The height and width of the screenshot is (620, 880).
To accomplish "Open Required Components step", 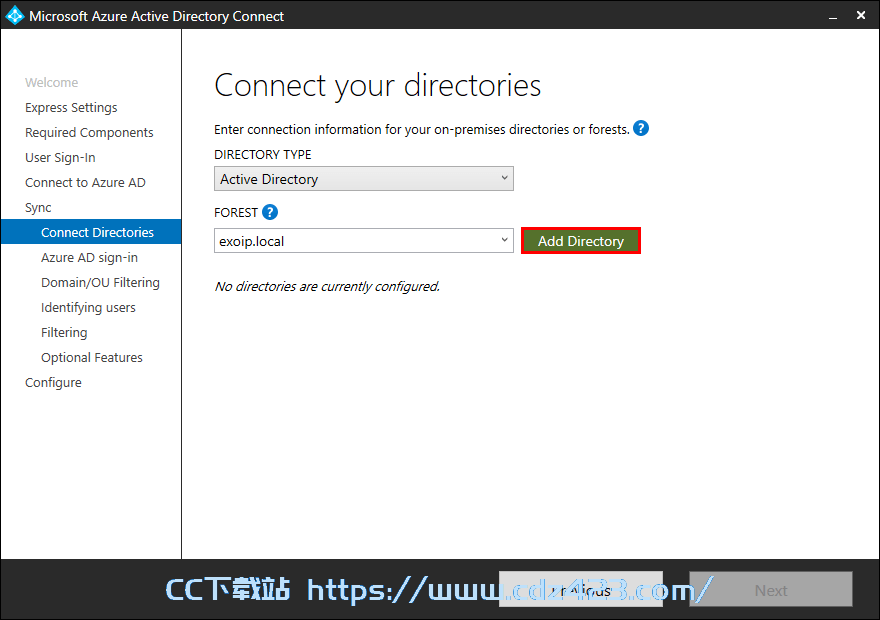I will [89, 132].
